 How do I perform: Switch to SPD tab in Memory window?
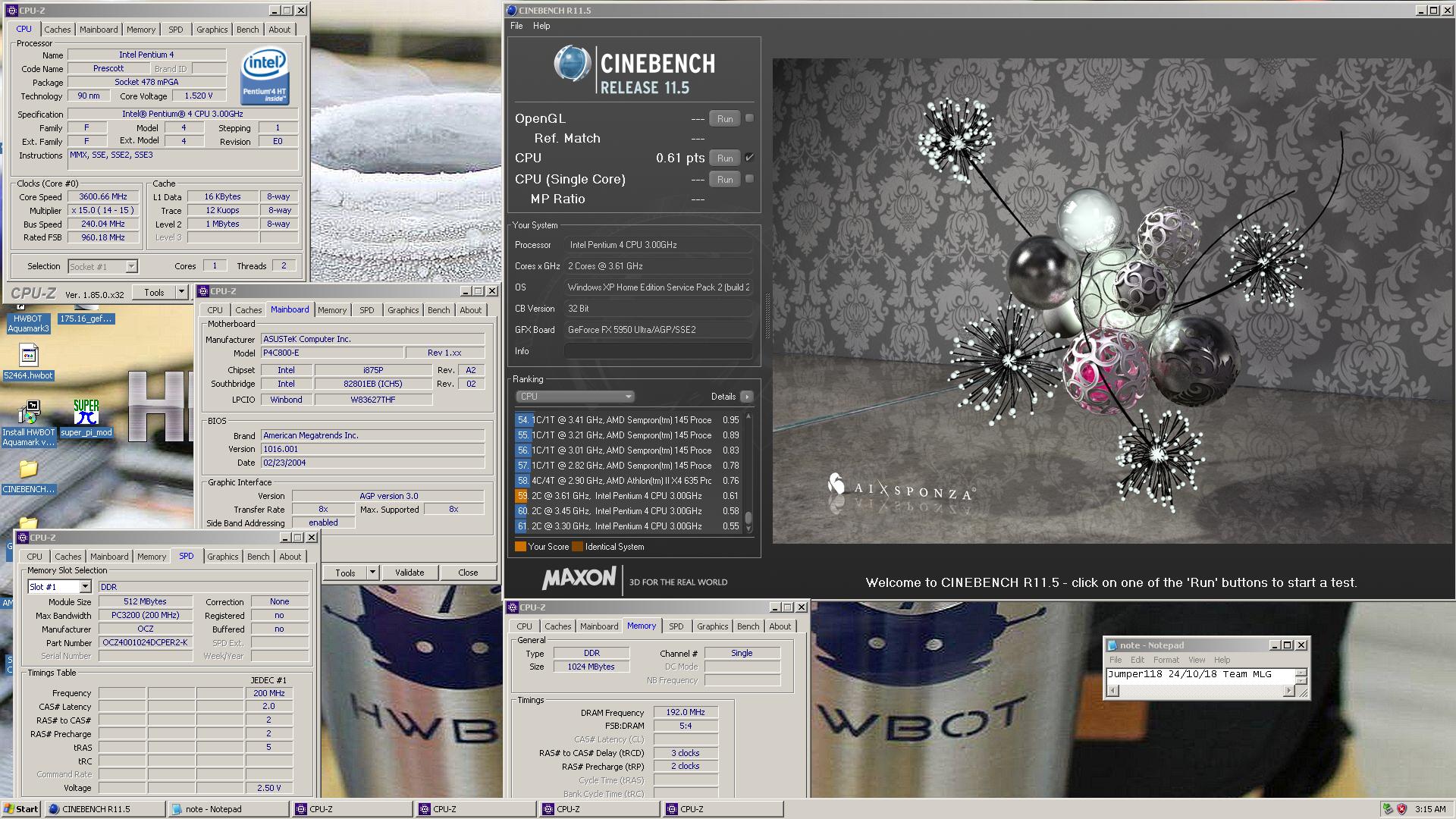[676, 626]
